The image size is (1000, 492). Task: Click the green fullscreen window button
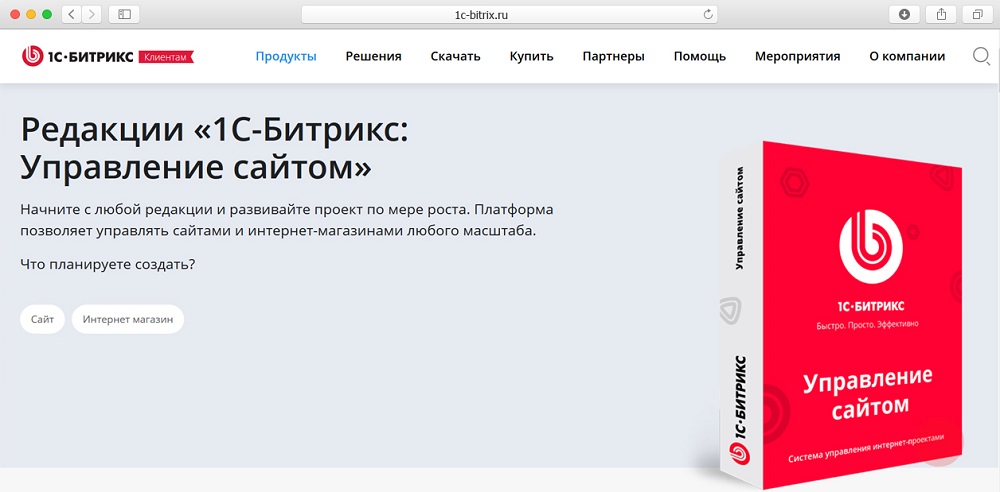pyautogui.click(x=47, y=14)
